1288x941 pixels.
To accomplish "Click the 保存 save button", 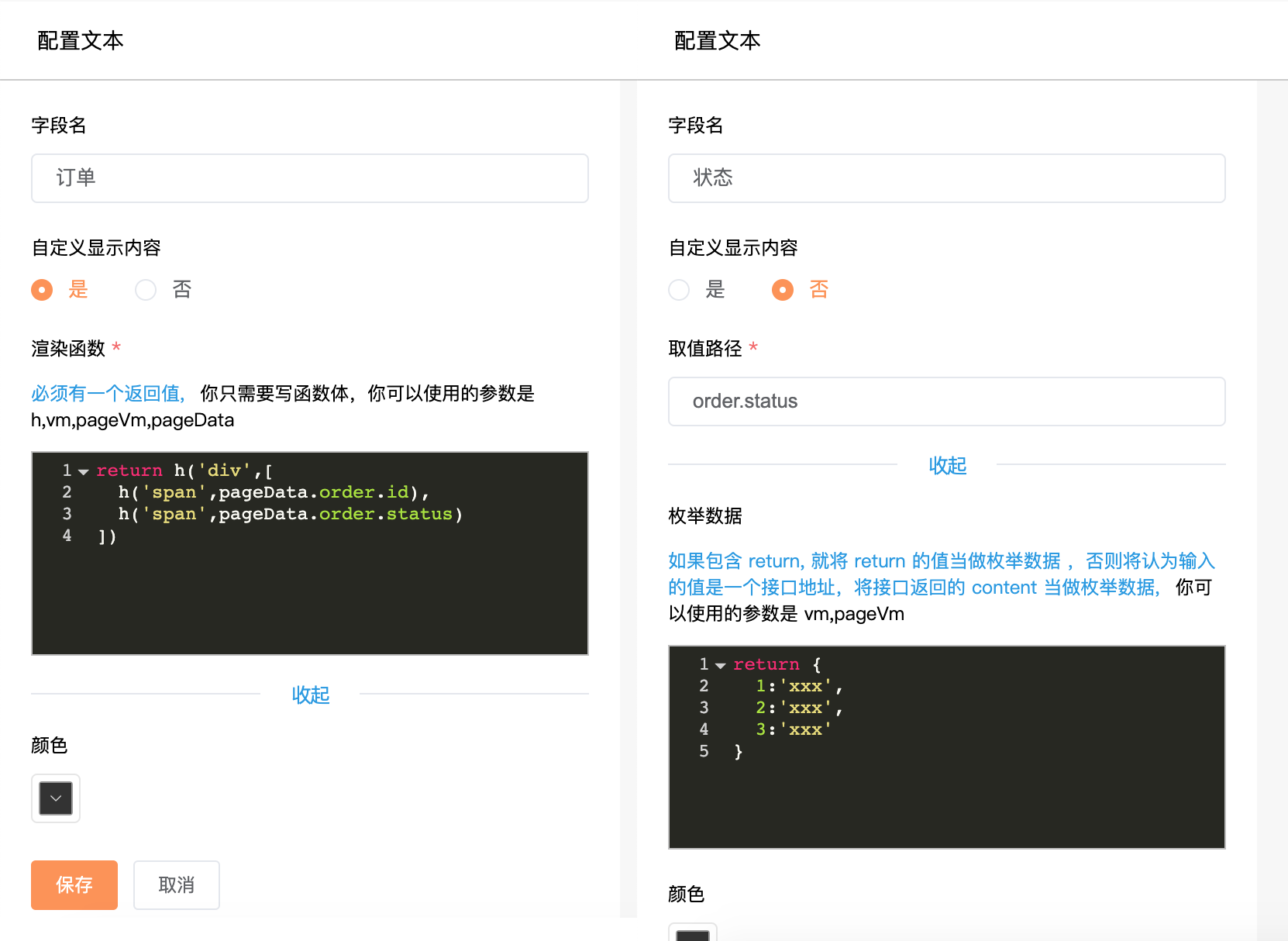I will (x=74, y=885).
